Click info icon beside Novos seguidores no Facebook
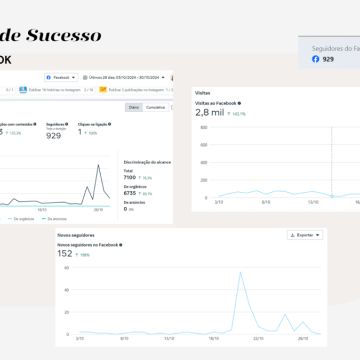This screenshot has width=360, height=360. [x=121, y=245]
